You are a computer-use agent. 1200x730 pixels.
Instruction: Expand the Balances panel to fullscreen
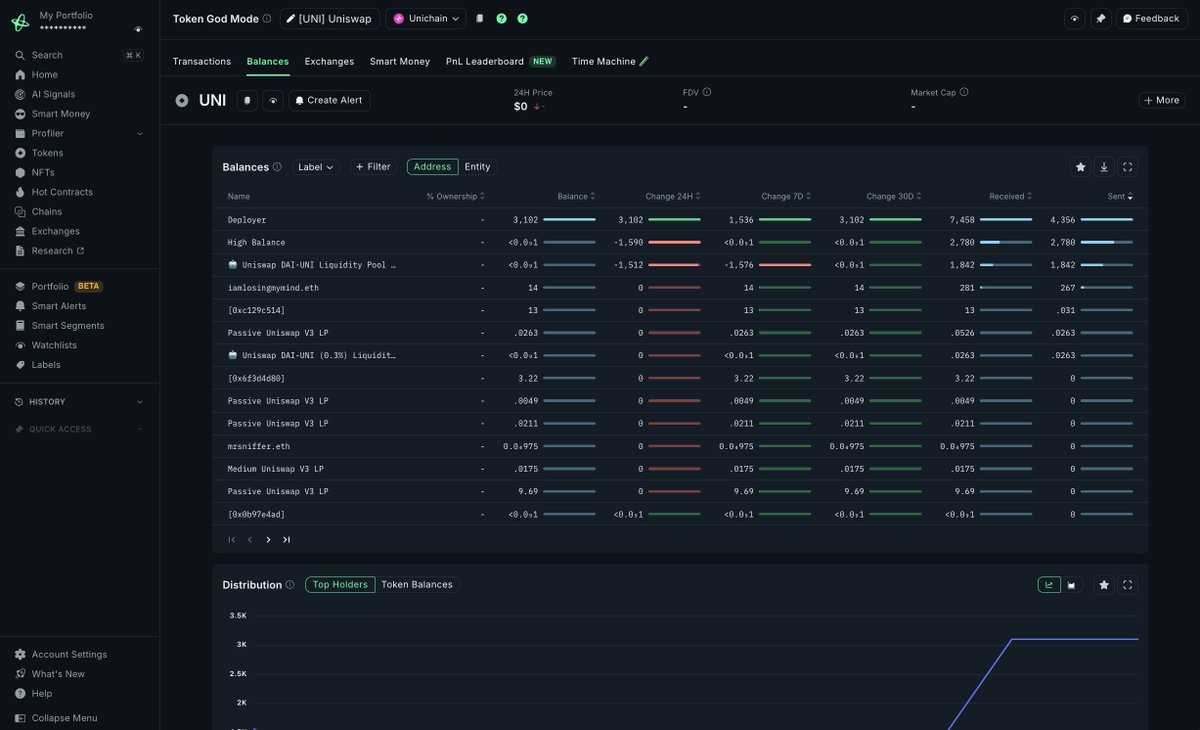click(x=1127, y=167)
